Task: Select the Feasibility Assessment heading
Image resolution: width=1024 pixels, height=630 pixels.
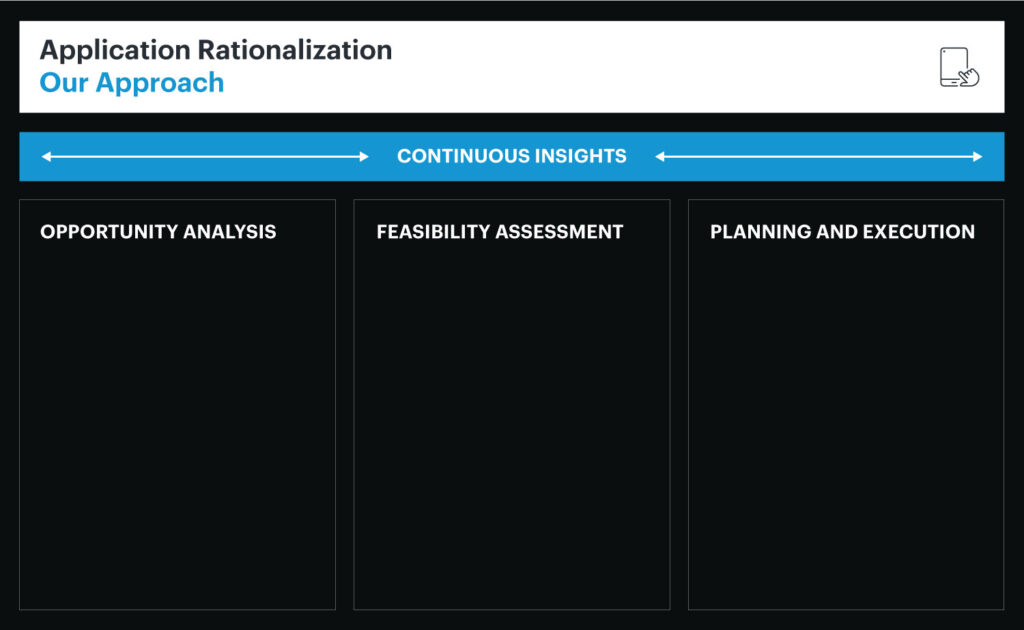Action: point(498,232)
